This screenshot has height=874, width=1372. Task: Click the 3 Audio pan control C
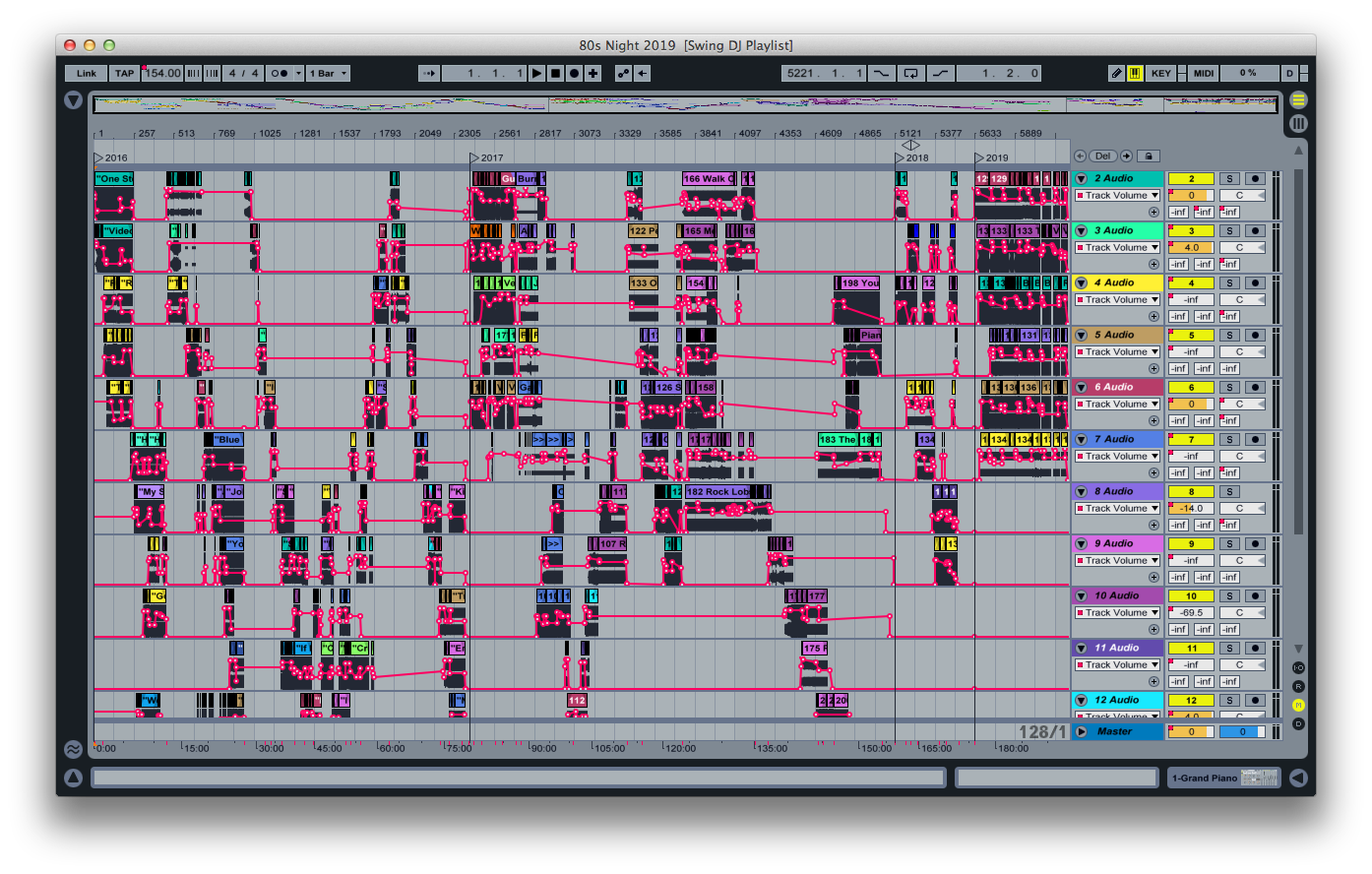(1240, 247)
